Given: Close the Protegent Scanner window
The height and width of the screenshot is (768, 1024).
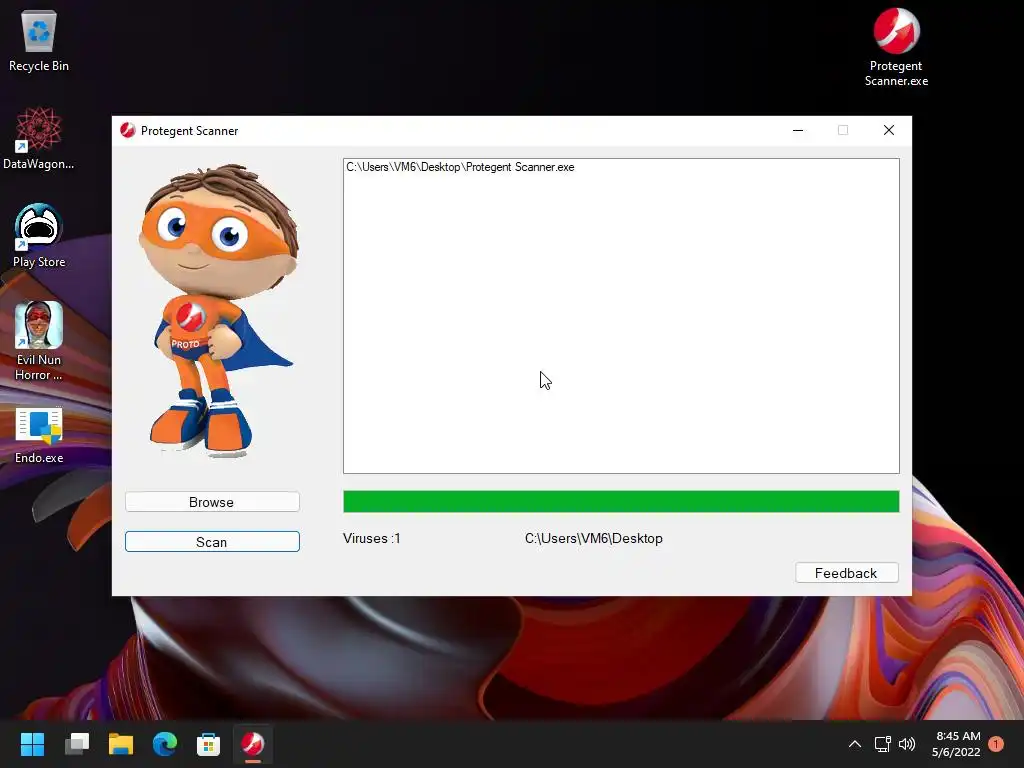Looking at the screenshot, I should point(889,131).
